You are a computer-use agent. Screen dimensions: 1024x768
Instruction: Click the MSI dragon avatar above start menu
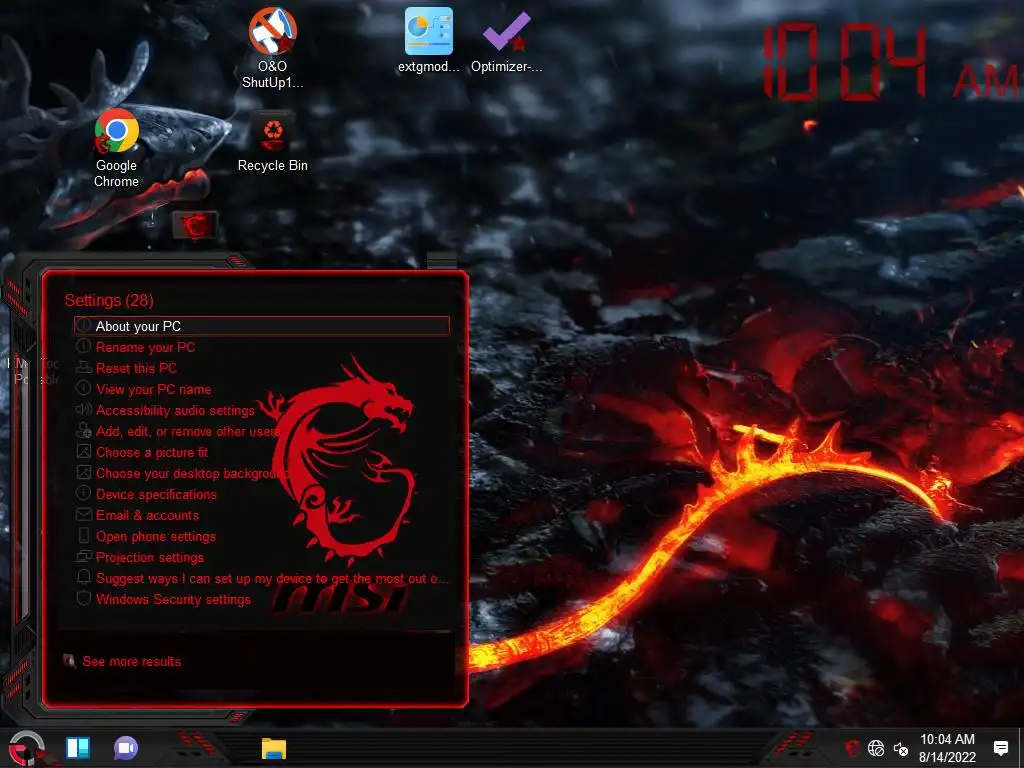pyautogui.click(x=195, y=227)
